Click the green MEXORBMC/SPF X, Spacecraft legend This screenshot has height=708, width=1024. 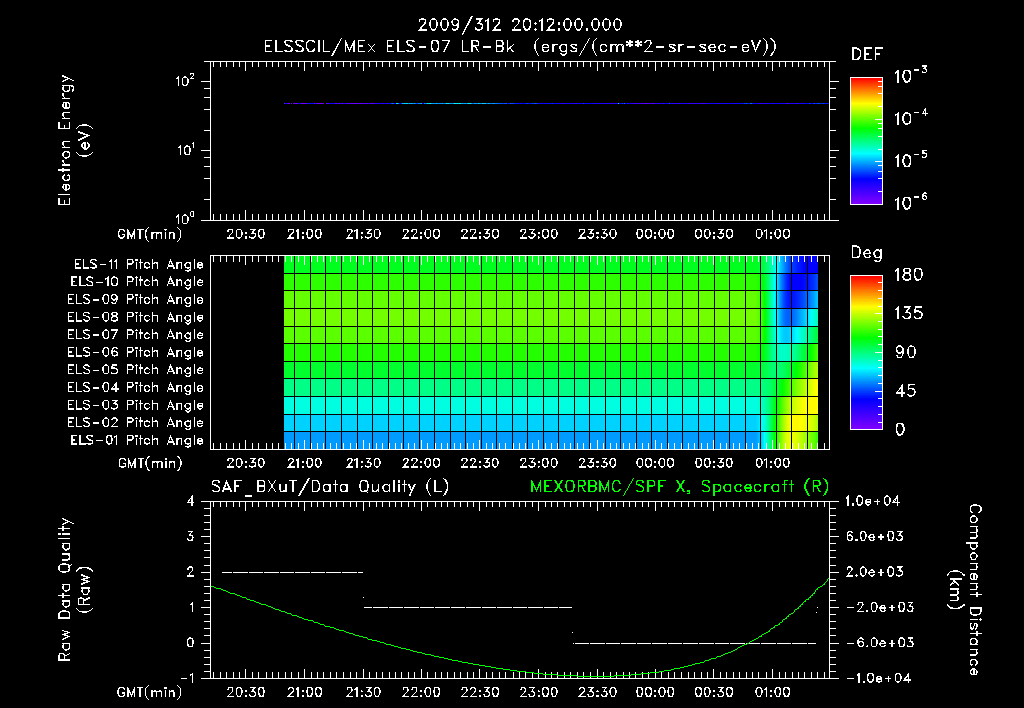(679, 487)
